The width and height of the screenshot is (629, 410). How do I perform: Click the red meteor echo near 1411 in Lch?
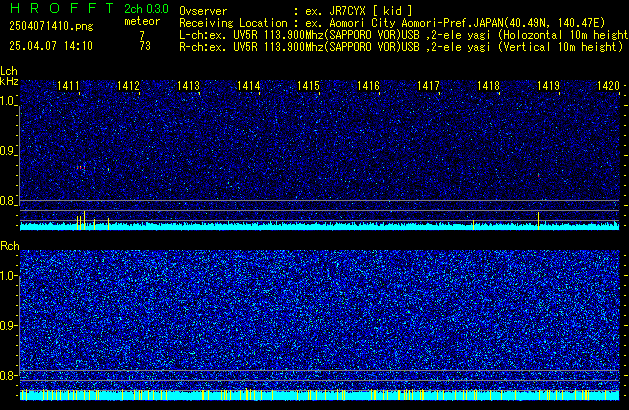[x=81, y=168]
